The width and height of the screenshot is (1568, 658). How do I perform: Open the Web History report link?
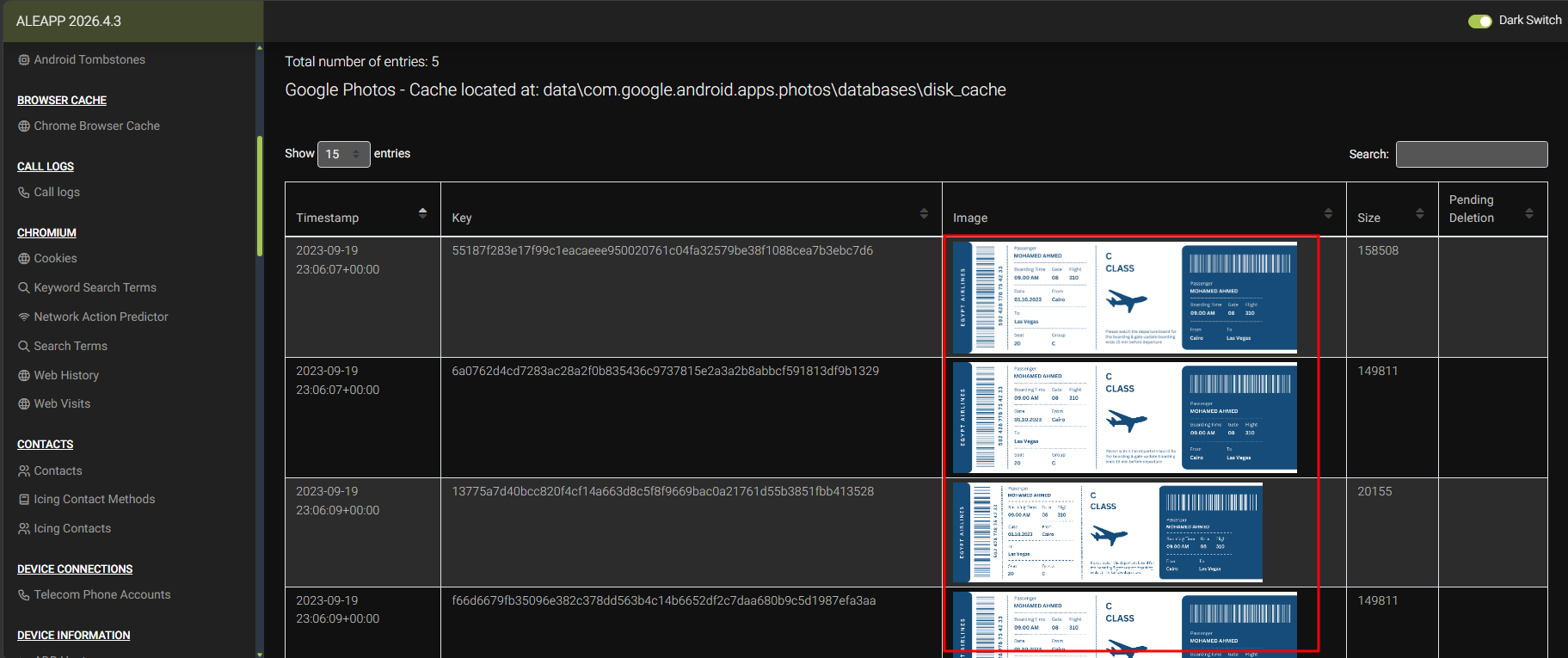pos(66,376)
